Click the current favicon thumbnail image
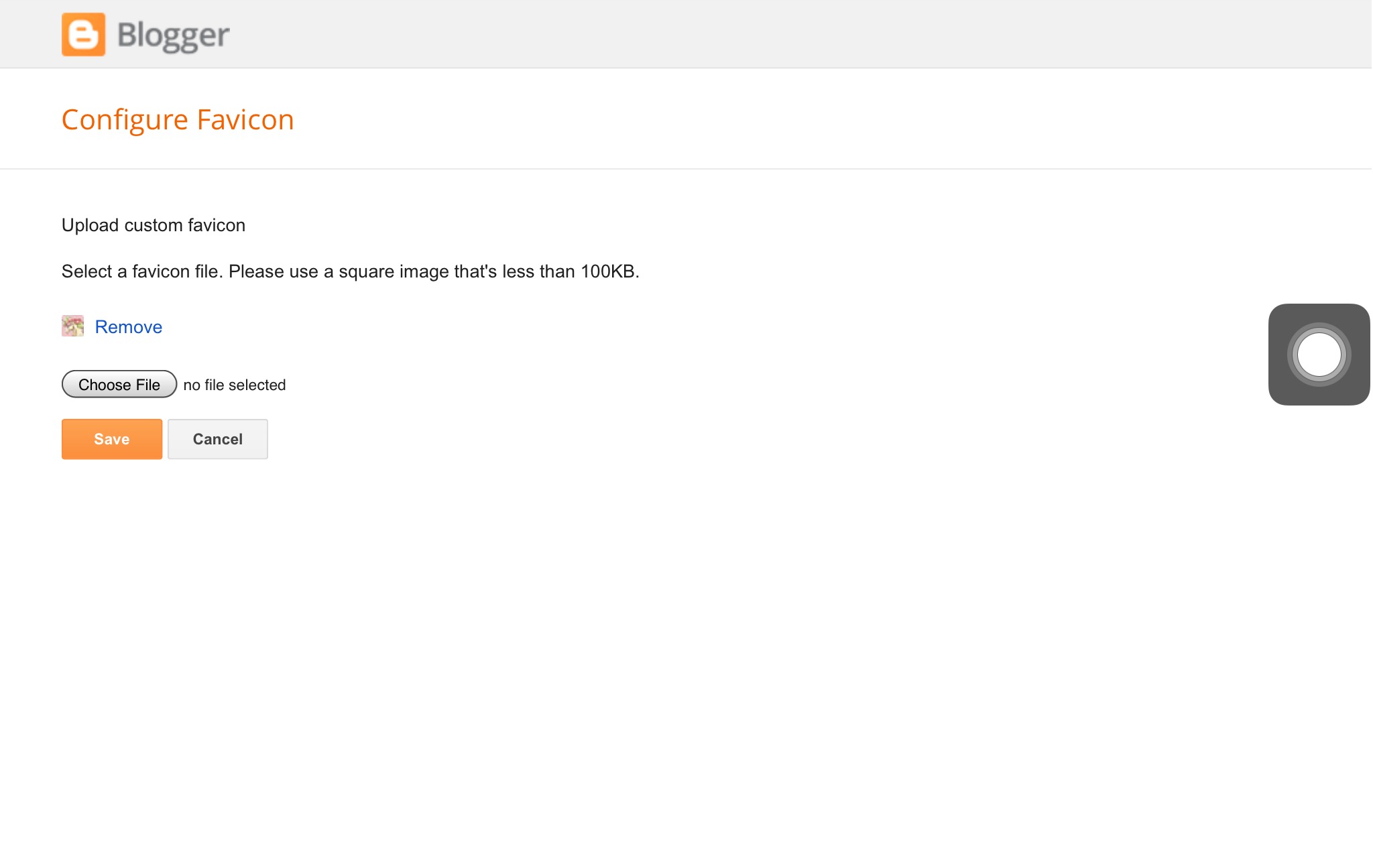The image size is (1373, 868). pos(72,326)
